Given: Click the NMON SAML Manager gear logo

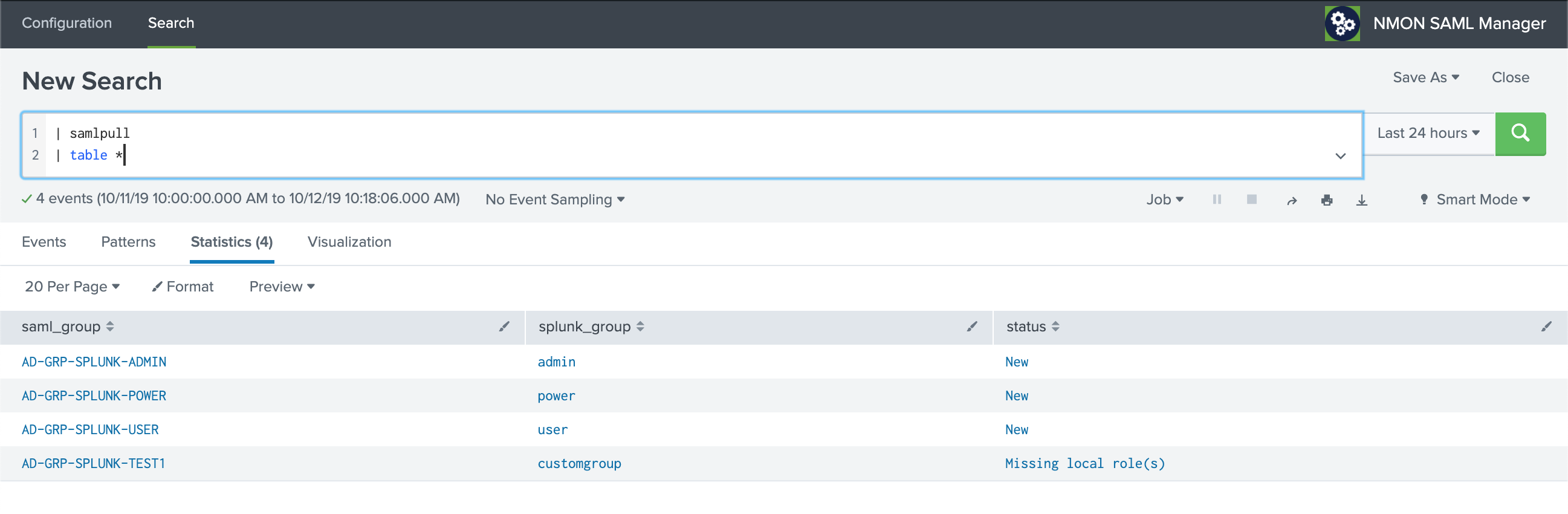Looking at the screenshot, I should point(1341,24).
